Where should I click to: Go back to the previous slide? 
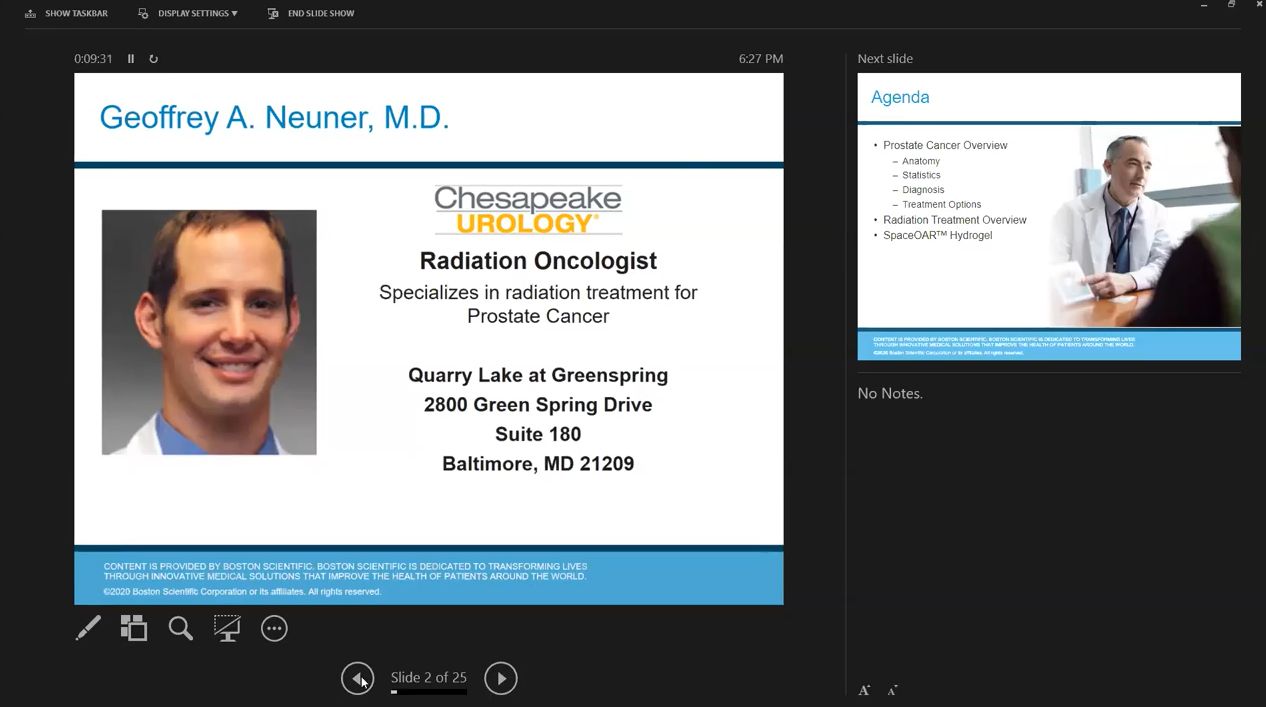pyautogui.click(x=357, y=678)
